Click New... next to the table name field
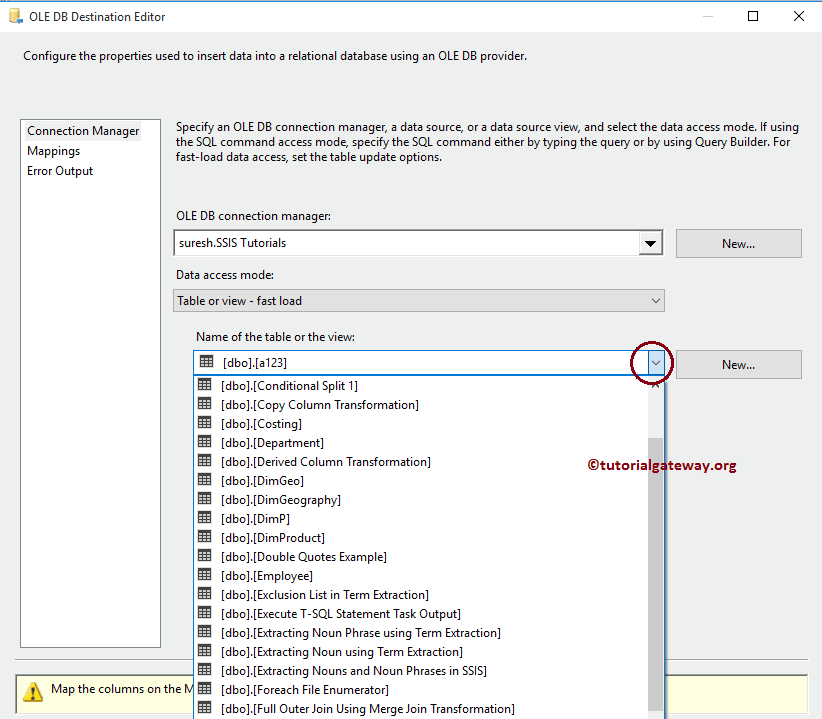The width and height of the screenshot is (822, 719). pos(738,364)
